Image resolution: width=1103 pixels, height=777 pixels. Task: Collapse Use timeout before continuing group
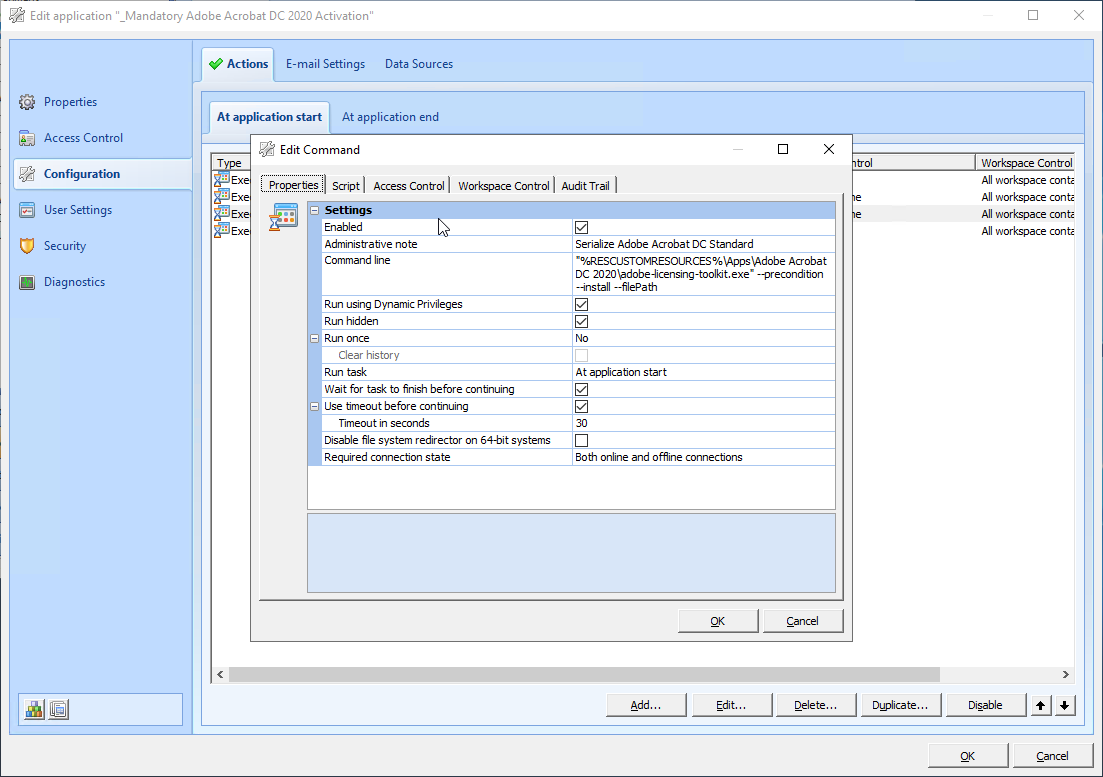point(315,407)
